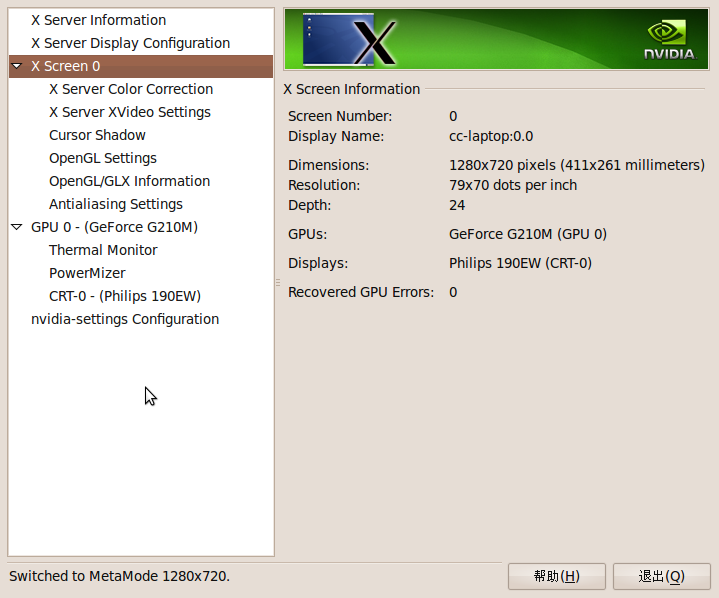719x598 pixels.
Task: Open Antialiasing Settings page
Action: (x=116, y=204)
